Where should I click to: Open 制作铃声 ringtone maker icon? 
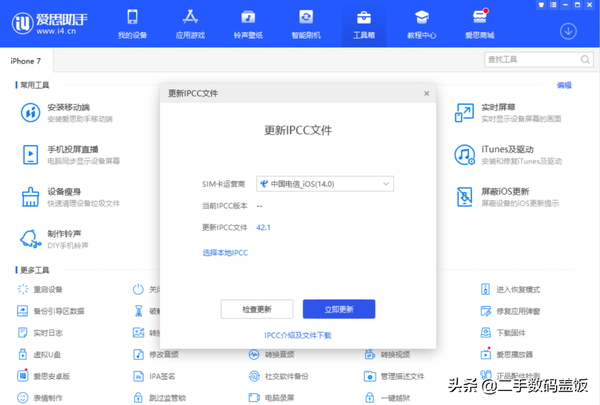click(x=31, y=239)
